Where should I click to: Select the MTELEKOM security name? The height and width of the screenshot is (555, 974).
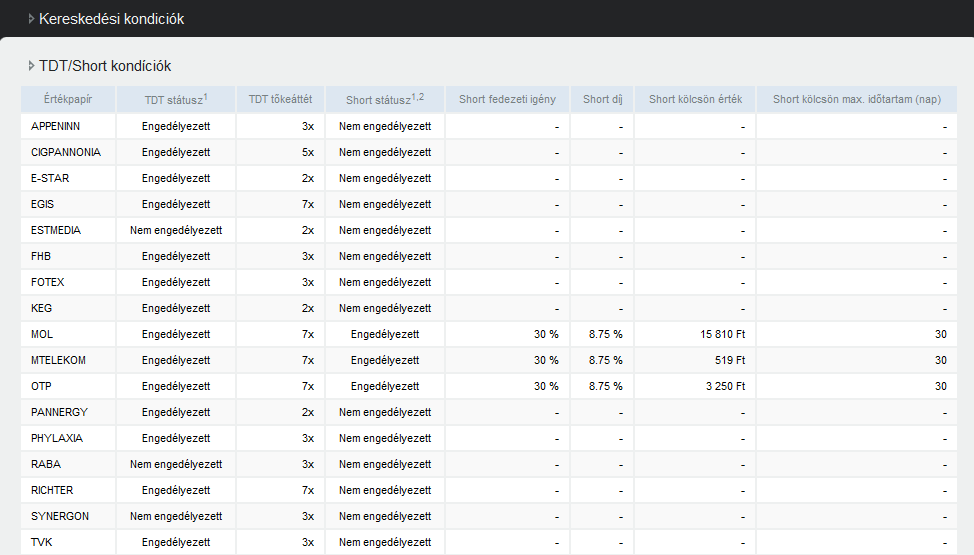click(x=58, y=360)
